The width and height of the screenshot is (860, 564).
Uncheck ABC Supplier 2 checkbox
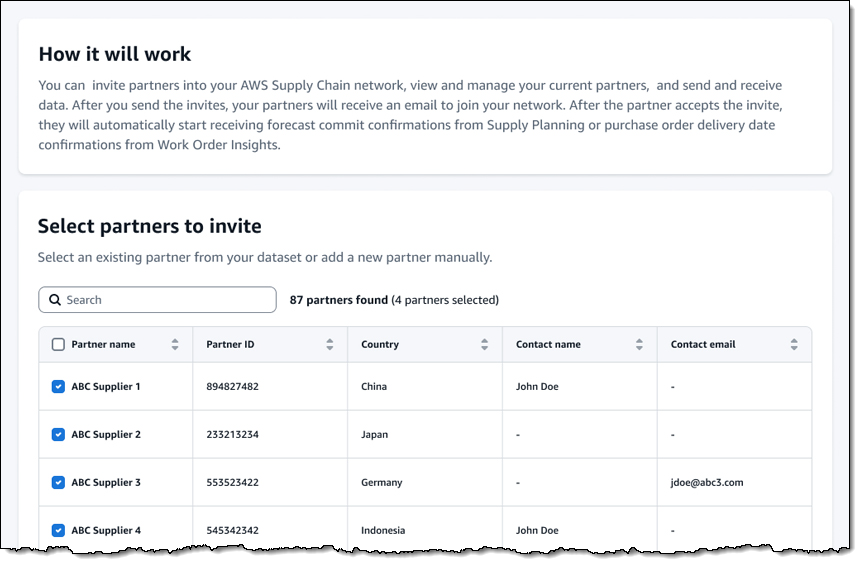pyautogui.click(x=58, y=435)
